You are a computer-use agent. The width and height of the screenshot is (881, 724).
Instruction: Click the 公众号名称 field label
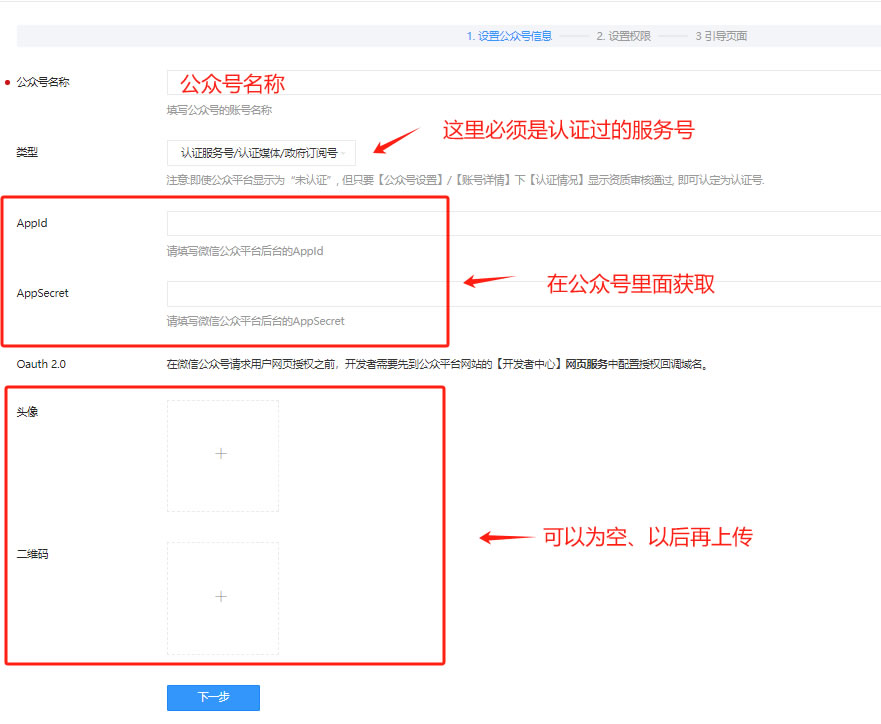tap(43, 82)
